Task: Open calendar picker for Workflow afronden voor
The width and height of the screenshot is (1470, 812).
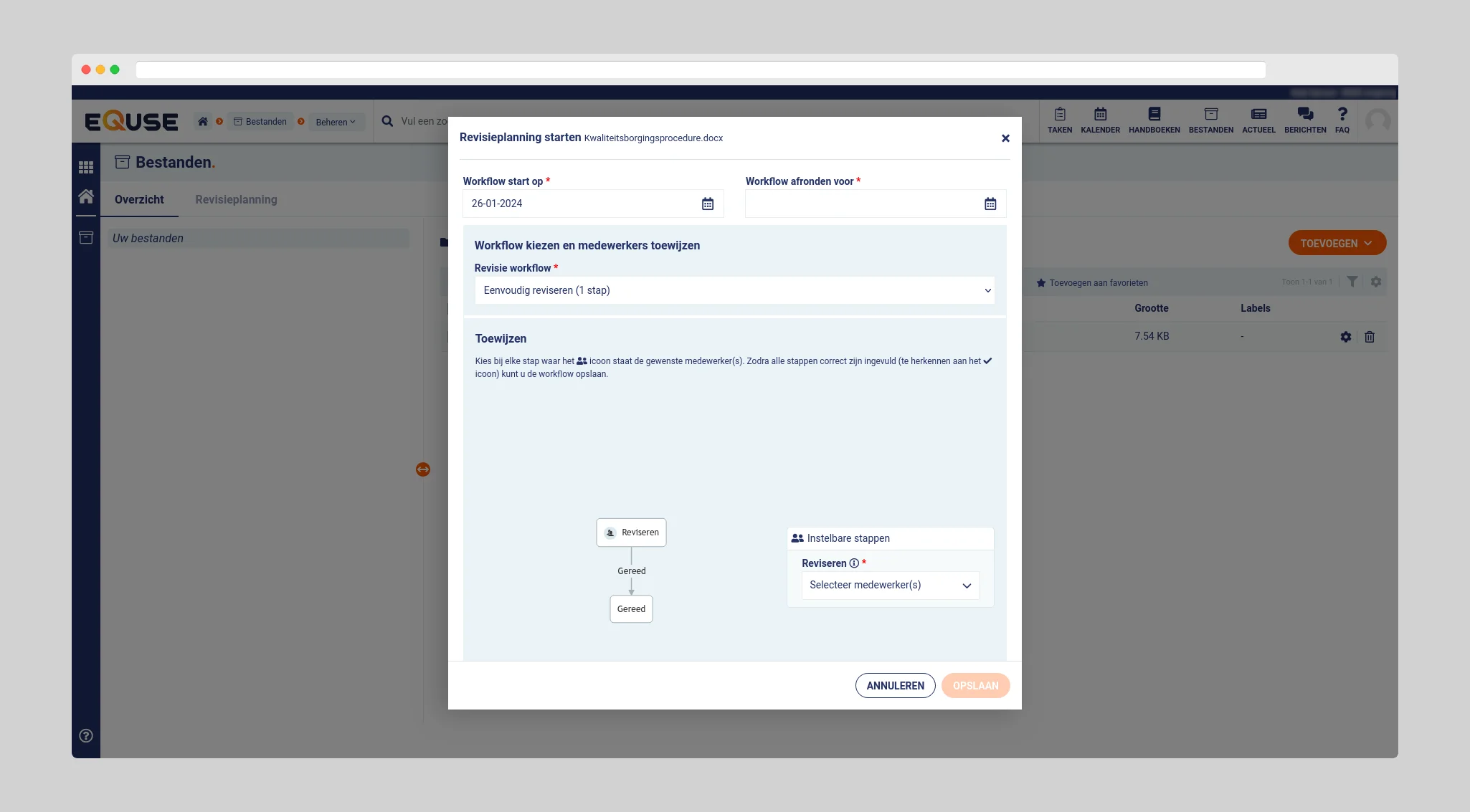Action: [990, 204]
